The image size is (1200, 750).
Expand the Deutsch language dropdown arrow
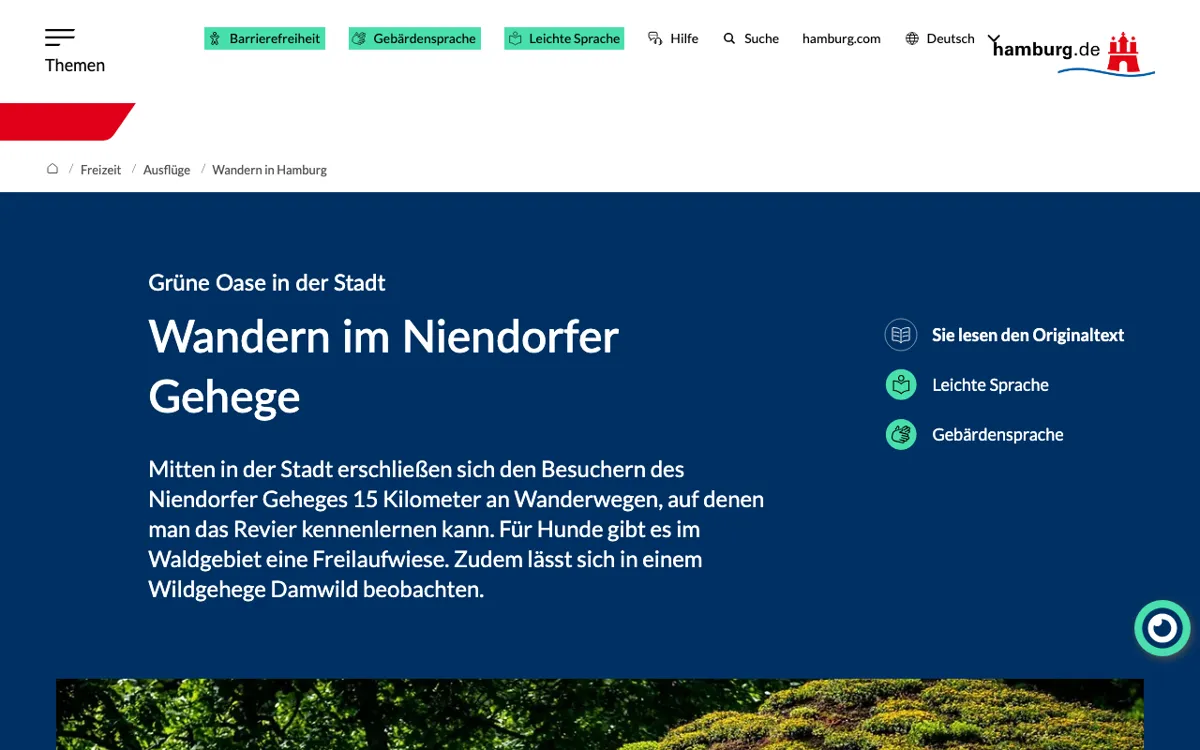point(994,40)
